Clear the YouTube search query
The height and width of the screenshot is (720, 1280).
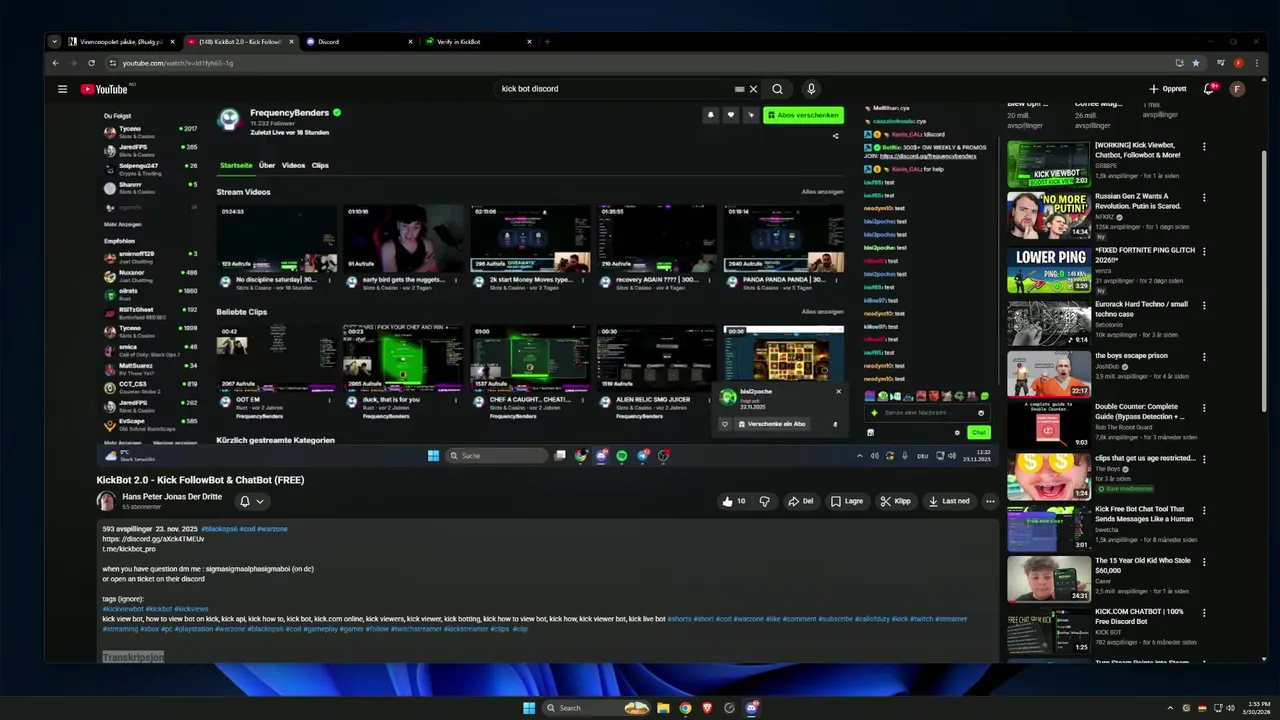pos(754,89)
